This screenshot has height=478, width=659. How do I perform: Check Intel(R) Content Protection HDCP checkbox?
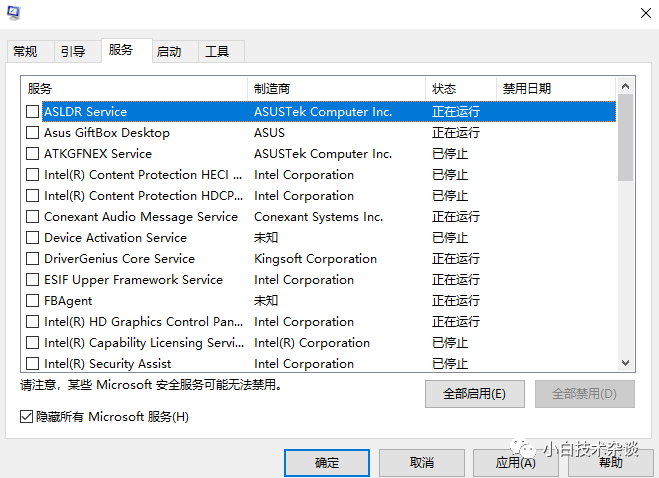pyautogui.click(x=32, y=195)
